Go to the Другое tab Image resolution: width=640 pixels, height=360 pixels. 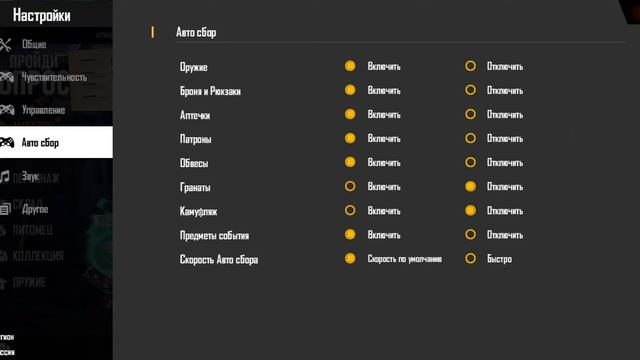click(x=56, y=209)
